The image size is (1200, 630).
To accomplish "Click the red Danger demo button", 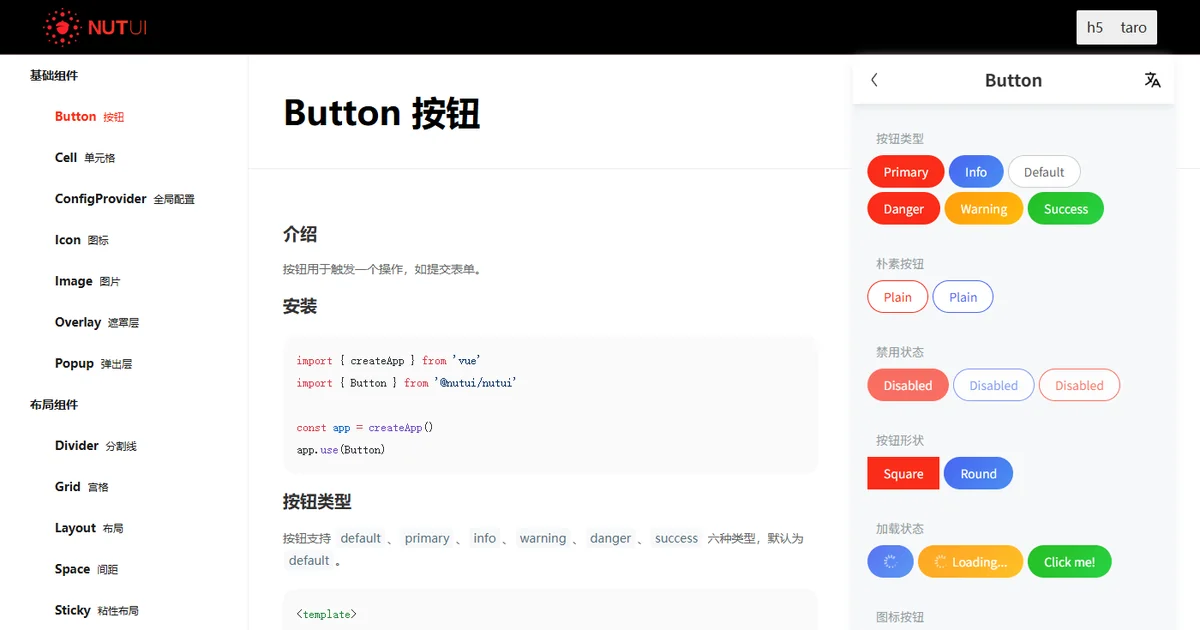I will pos(904,209).
